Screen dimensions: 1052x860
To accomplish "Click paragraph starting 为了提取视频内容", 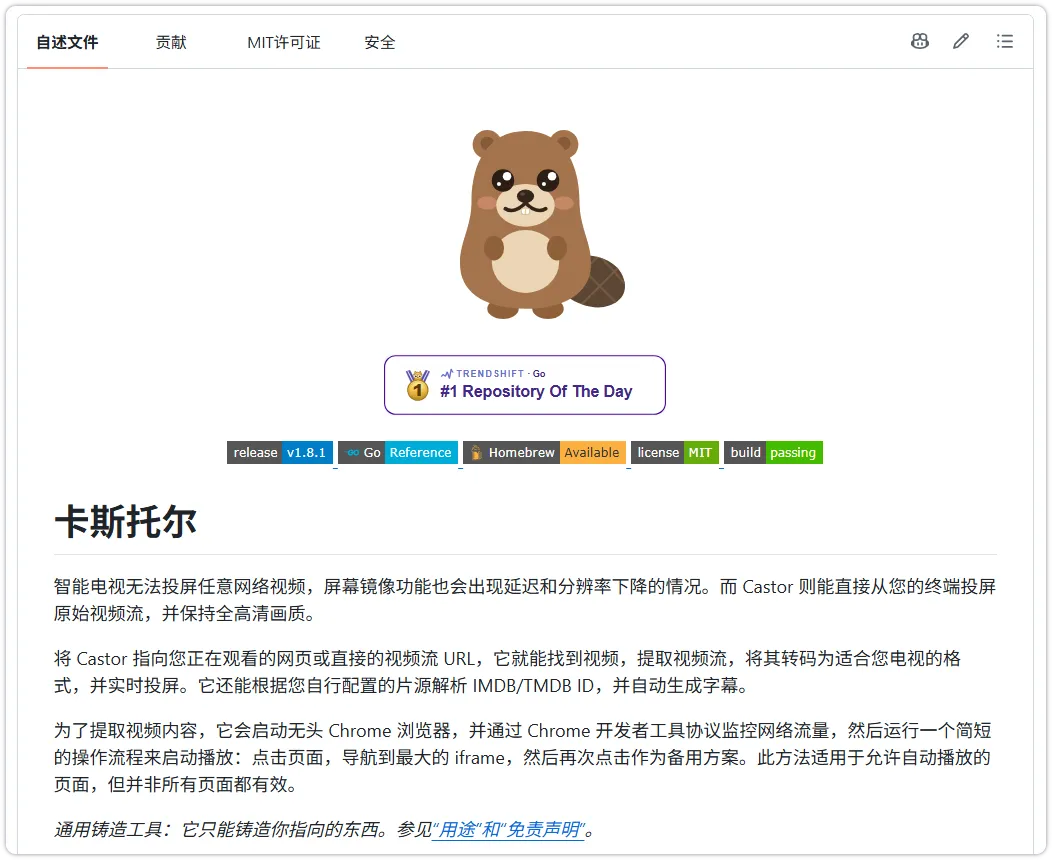I will click(523, 757).
